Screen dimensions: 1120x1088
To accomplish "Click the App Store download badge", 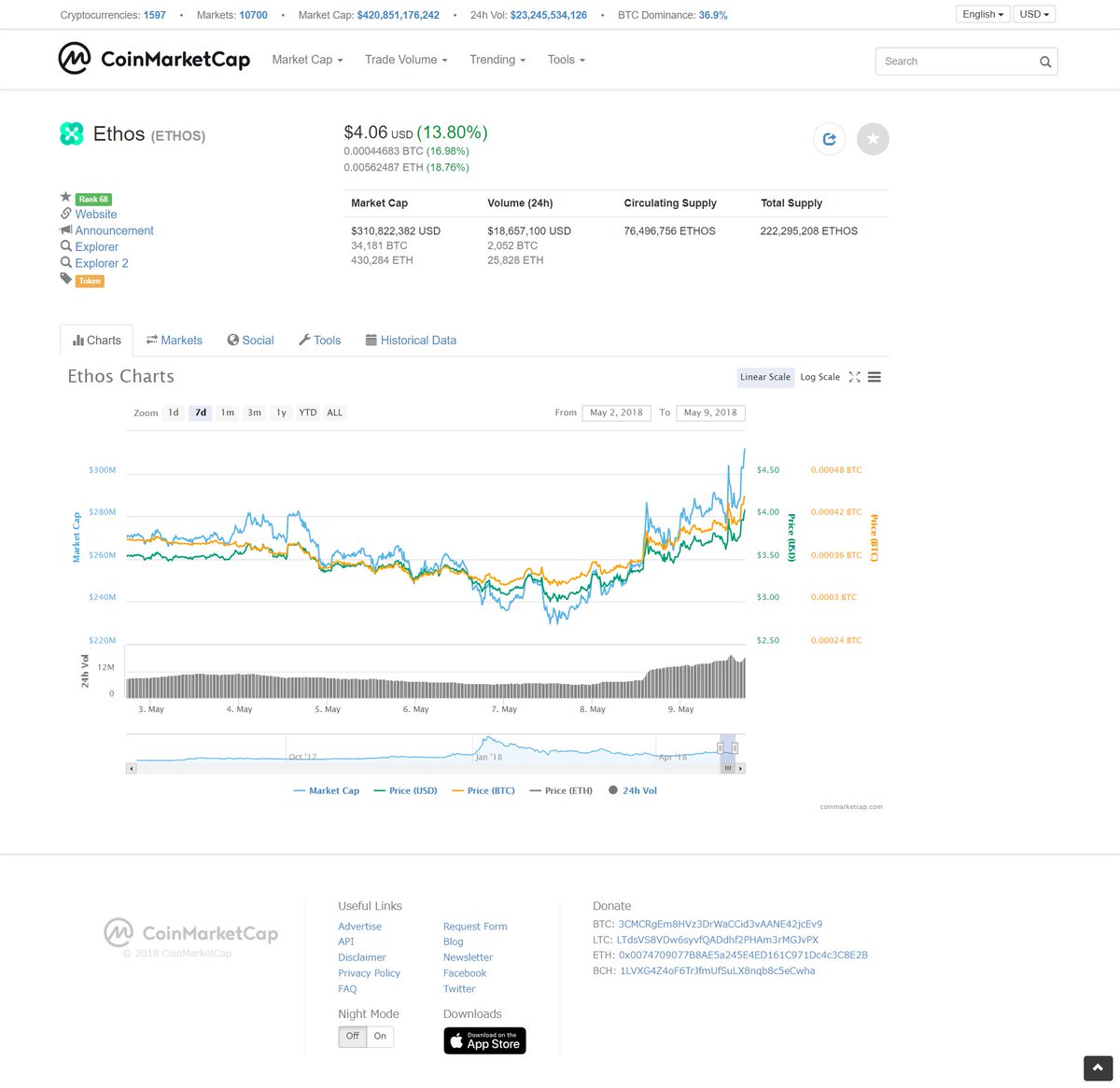I will pos(484,1040).
